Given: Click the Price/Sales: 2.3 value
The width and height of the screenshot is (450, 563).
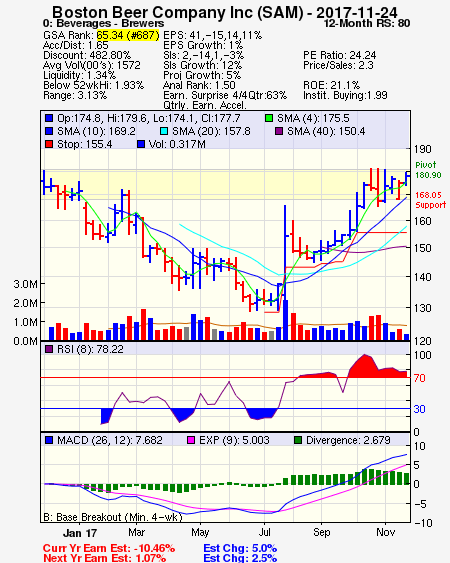Looking at the screenshot, I should (338, 65).
